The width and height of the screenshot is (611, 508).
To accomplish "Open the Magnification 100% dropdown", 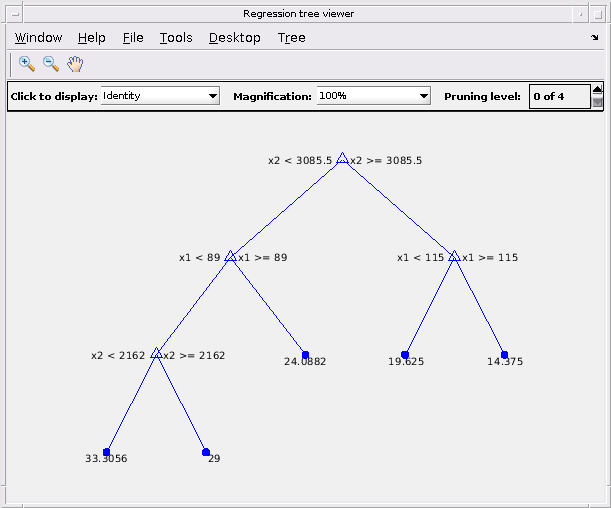I will [x=373, y=96].
